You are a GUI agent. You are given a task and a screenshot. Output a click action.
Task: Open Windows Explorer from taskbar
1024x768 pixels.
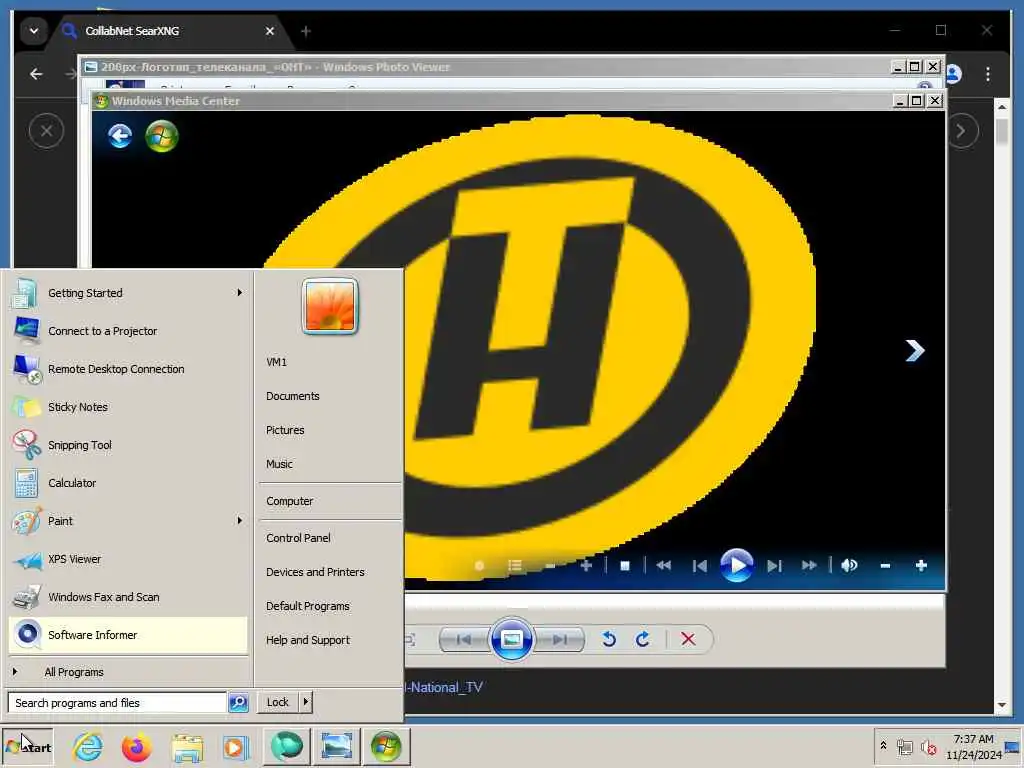pos(187,747)
